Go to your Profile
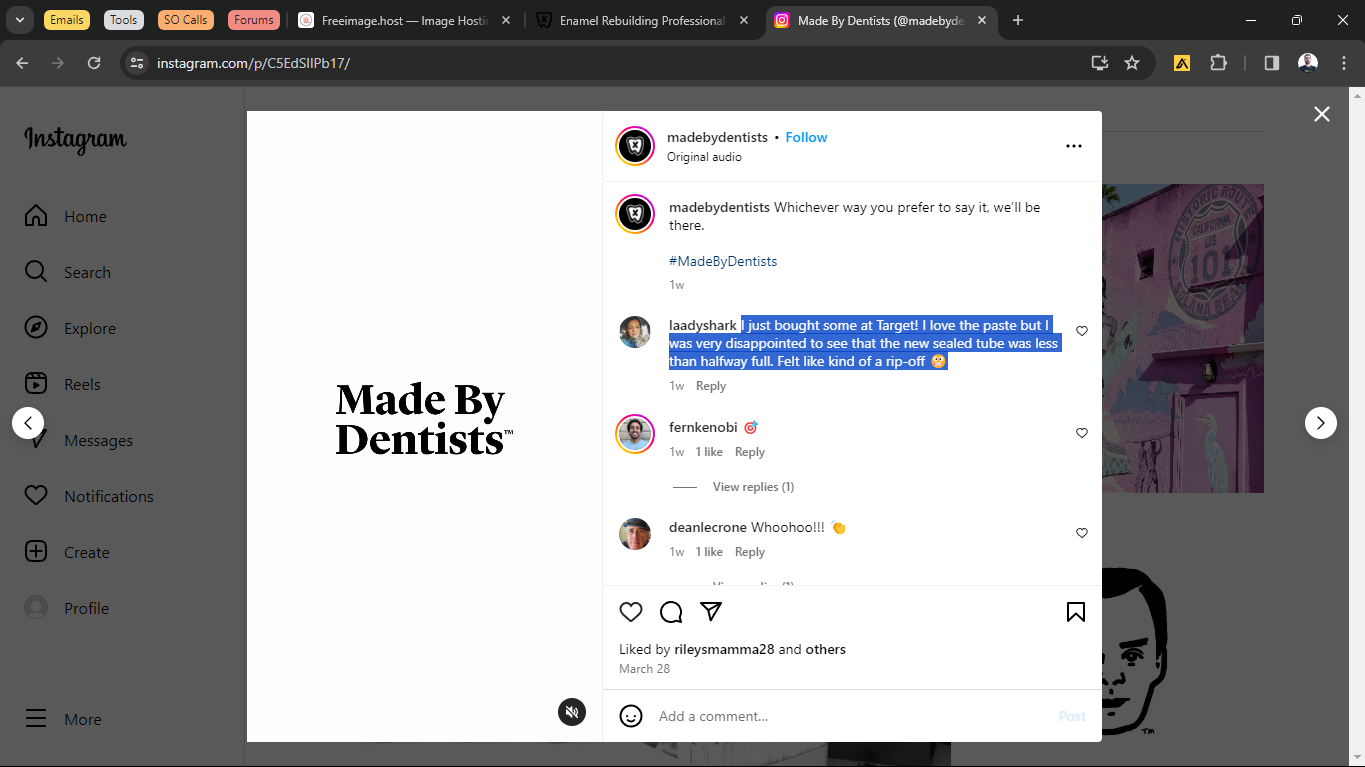This screenshot has width=1365, height=767. (67, 608)
